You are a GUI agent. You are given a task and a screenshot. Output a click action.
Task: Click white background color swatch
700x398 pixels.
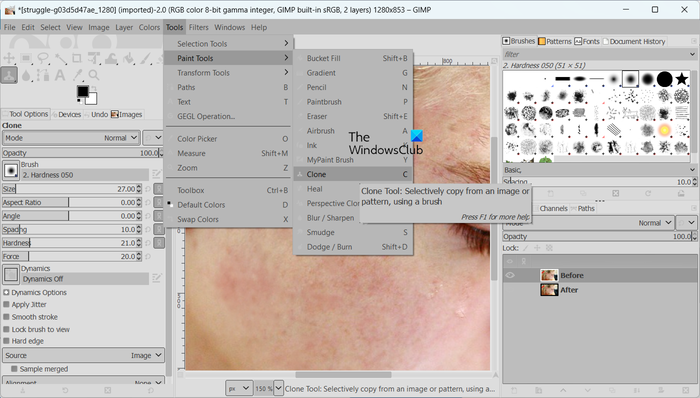click(92, 99)
